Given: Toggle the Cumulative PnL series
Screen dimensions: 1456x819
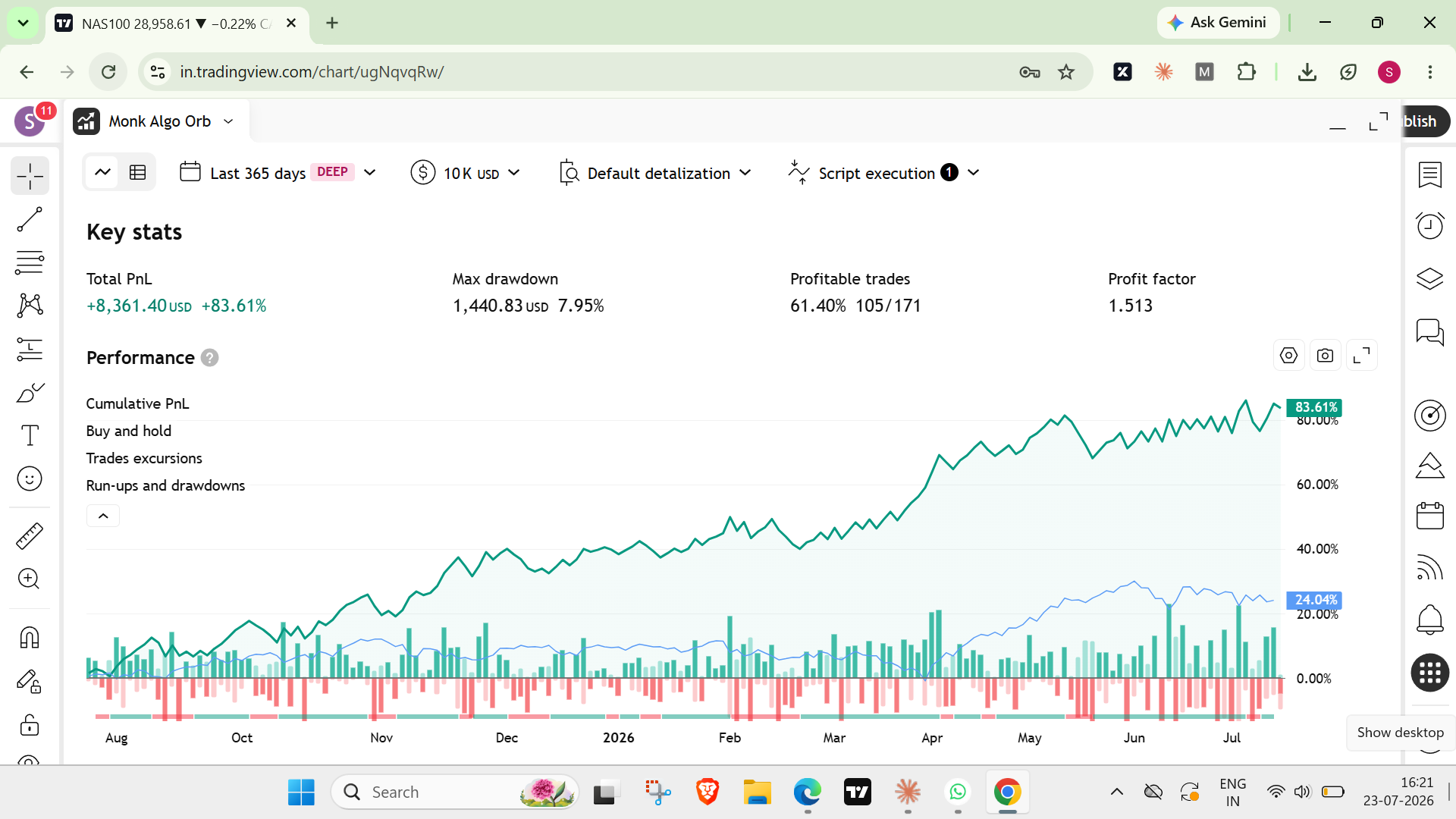Looking at the screenshot, I should point(138,403).
